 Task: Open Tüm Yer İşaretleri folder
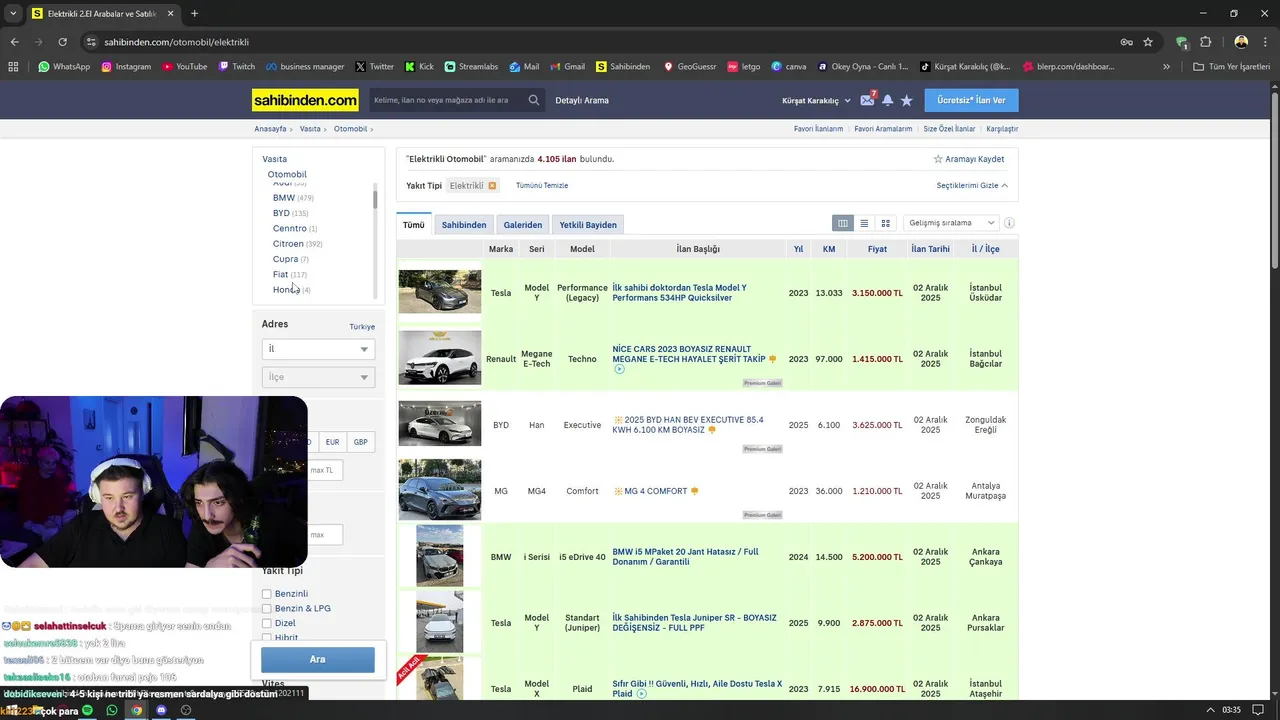click(1233, 67)
